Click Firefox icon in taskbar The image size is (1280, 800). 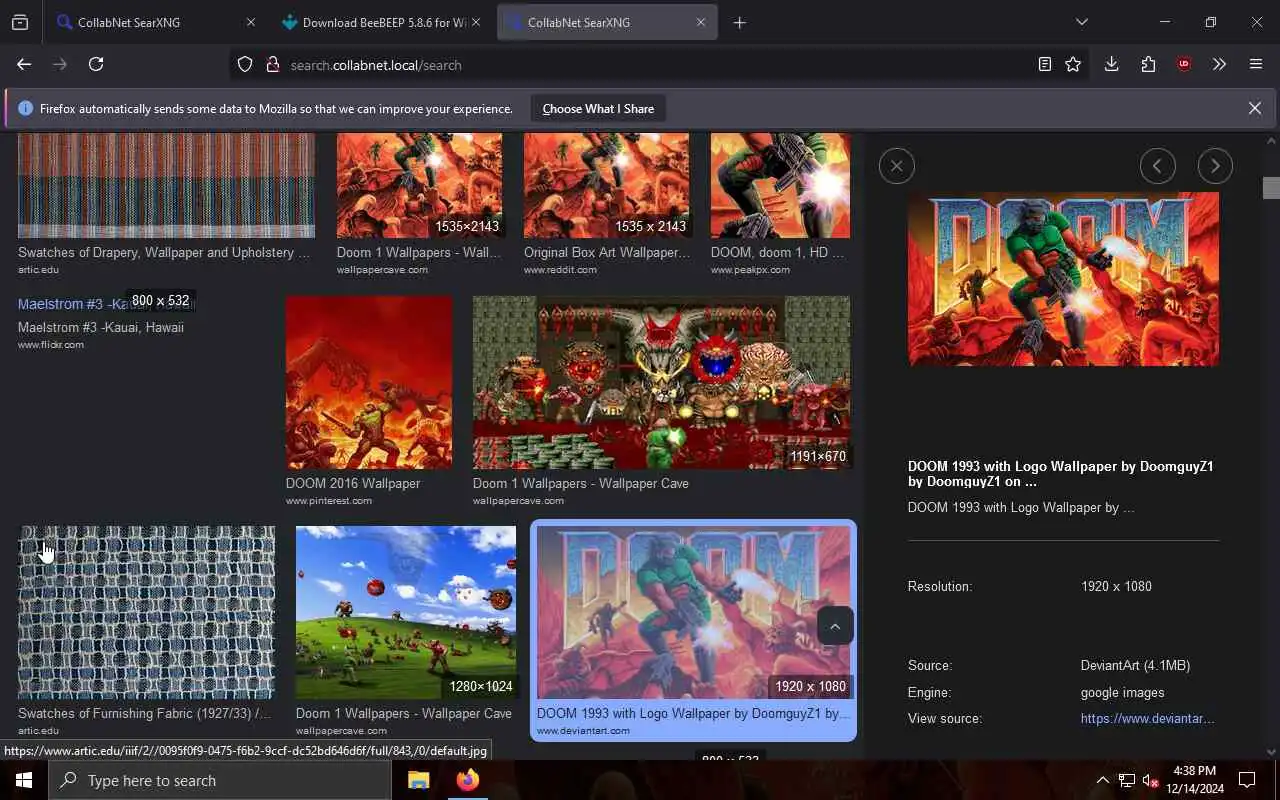pyautogui.click(x=467, y=780)
